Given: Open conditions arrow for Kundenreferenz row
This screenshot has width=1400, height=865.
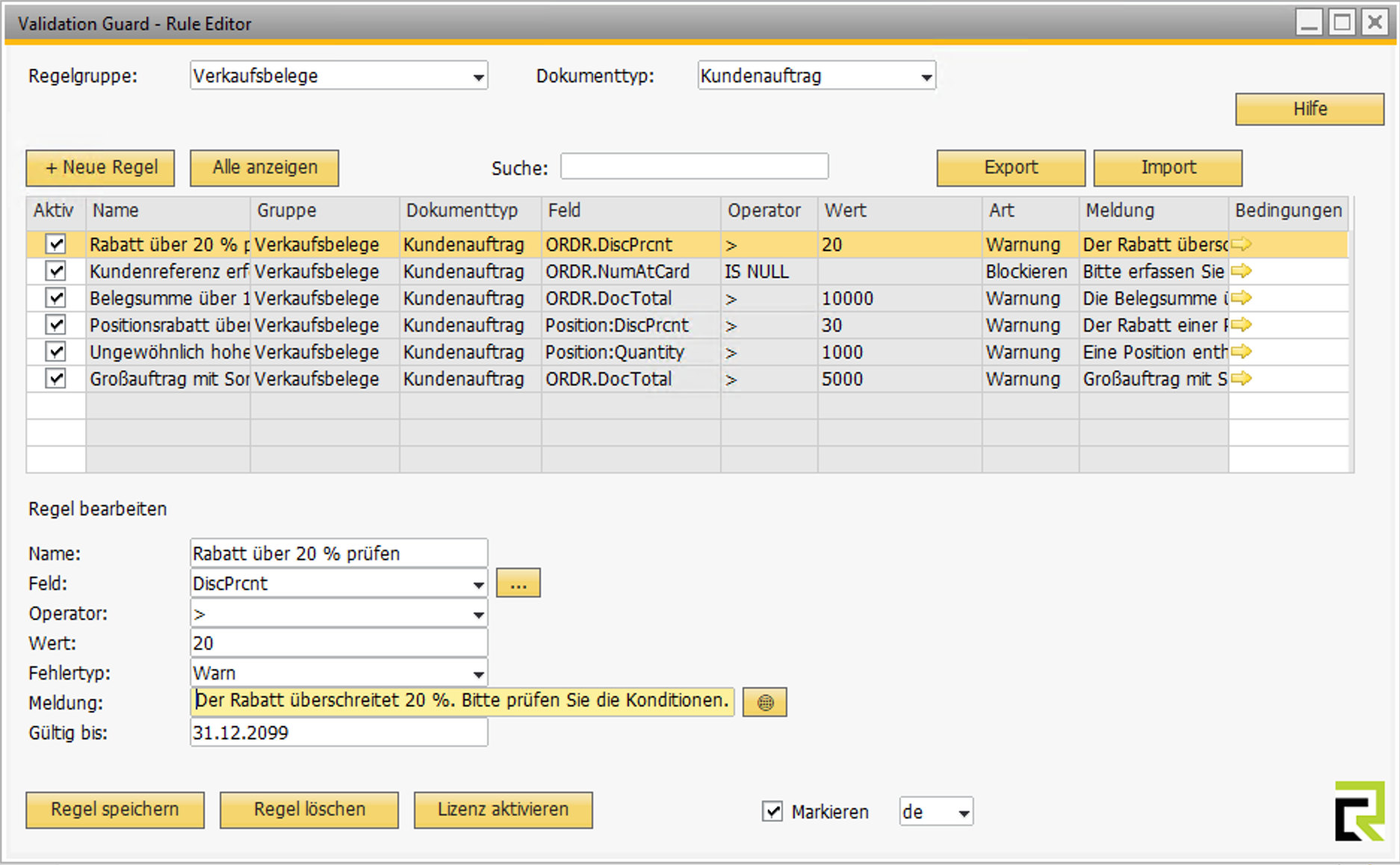Looking at the screenshot, I should click(1241, 271).
